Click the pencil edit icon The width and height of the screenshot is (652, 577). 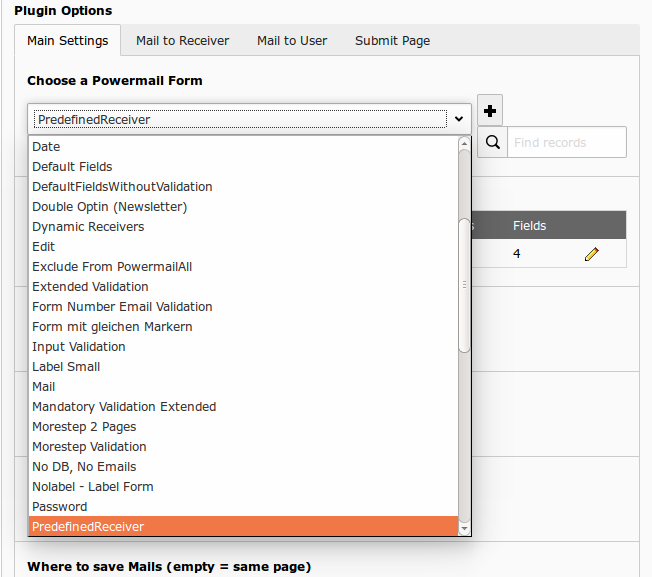(x=591, y=255)
